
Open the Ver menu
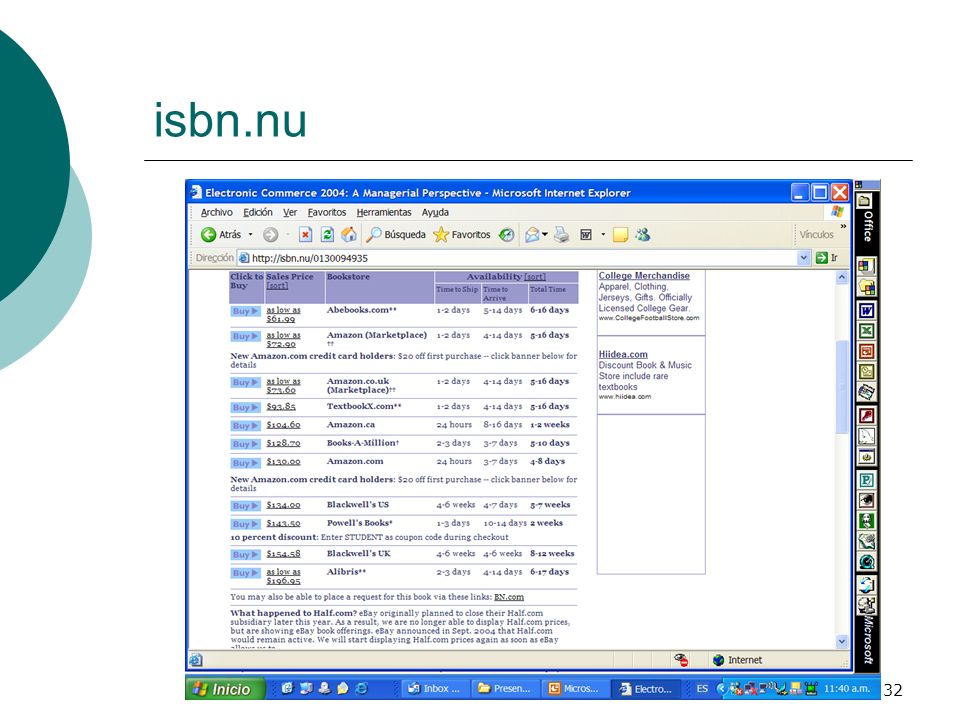click(290, 212)
